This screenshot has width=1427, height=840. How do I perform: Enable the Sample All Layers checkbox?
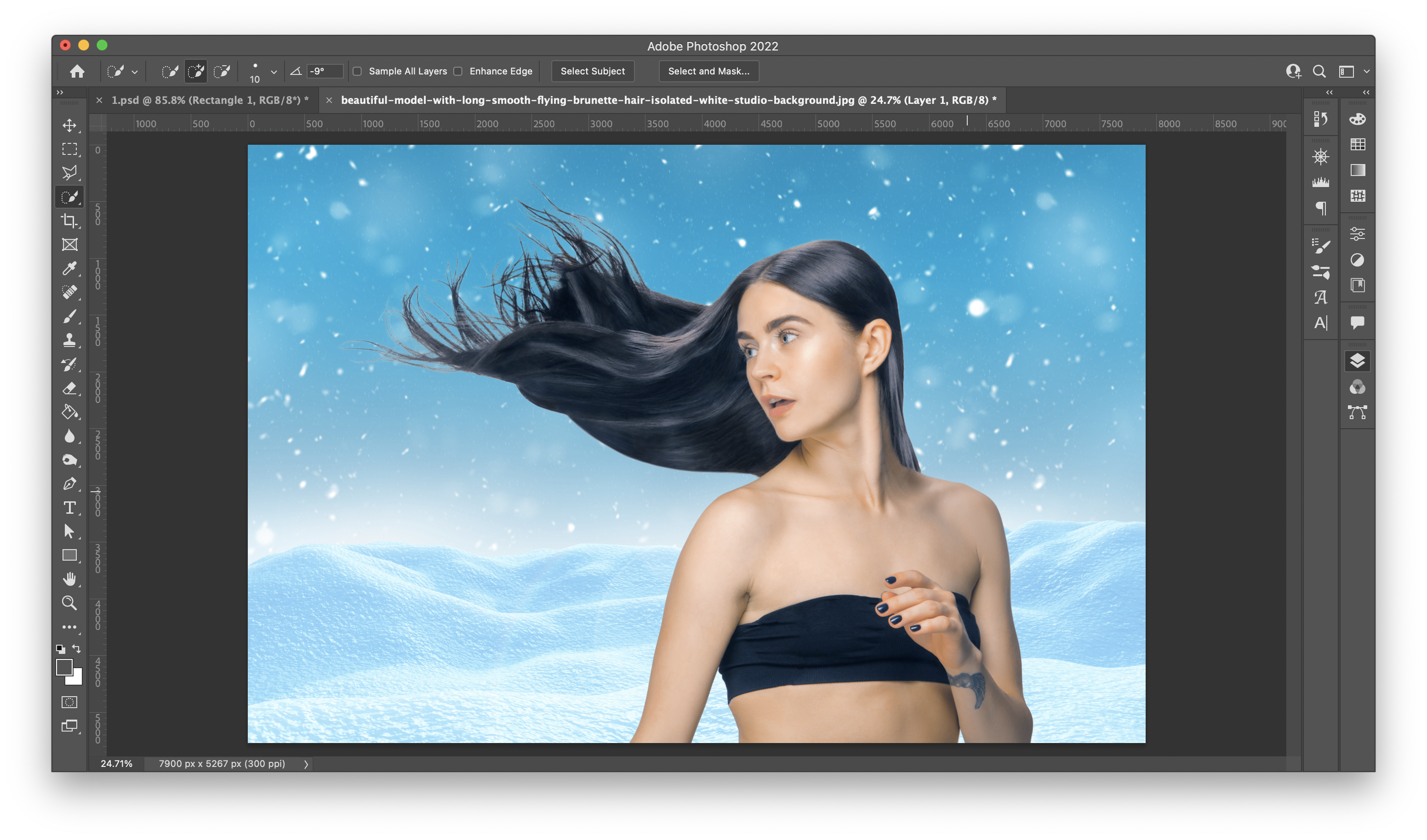coord(357,71)
